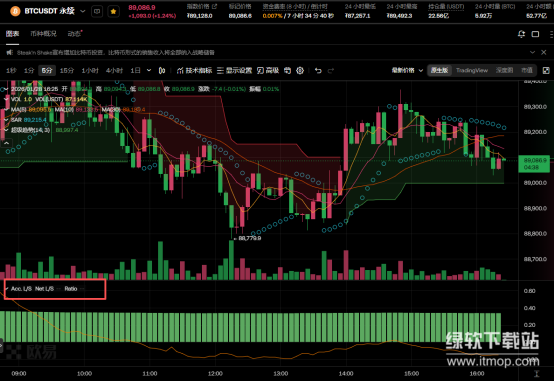Click the screen icon beside the pair name
This screenshot has width=554, height=381.
tap(97, 11)
